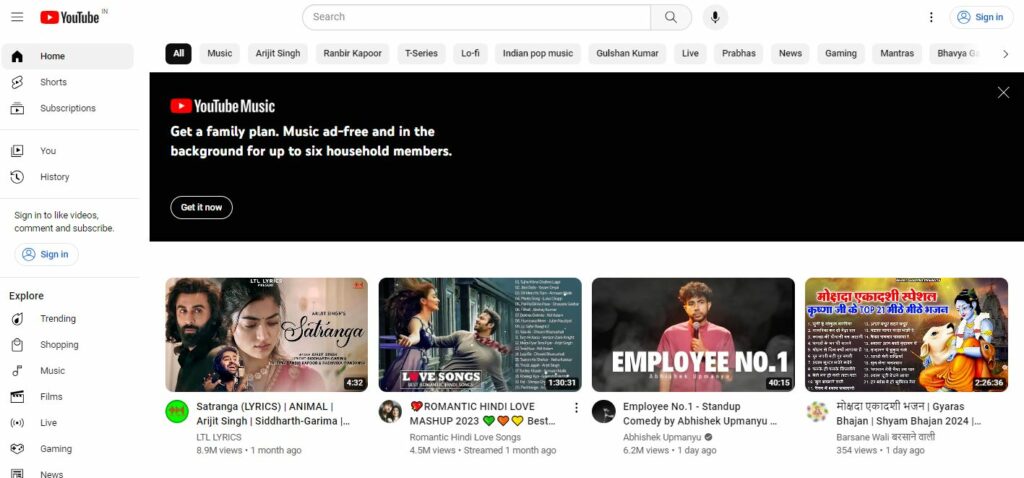Screen dimensions: 1024x478
Task: Click Sign in button in header
Action: [x=981, y=18]
